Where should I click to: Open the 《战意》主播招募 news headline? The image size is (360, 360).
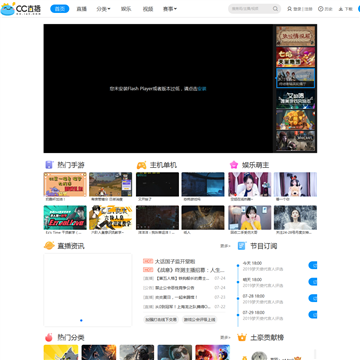coord(190,270)
